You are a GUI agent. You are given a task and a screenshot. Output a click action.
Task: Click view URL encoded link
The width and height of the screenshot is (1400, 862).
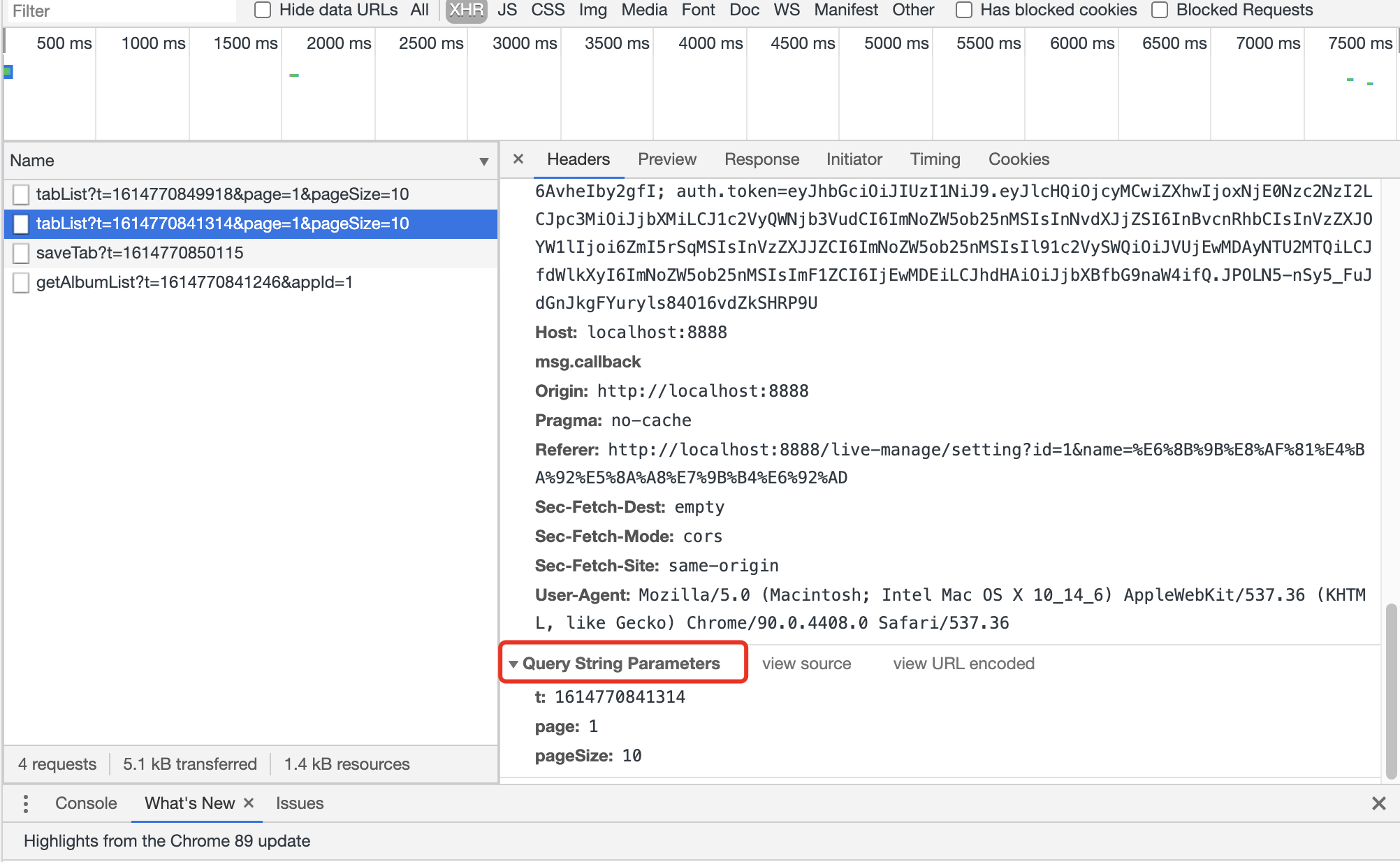click(x=963, y=664)
